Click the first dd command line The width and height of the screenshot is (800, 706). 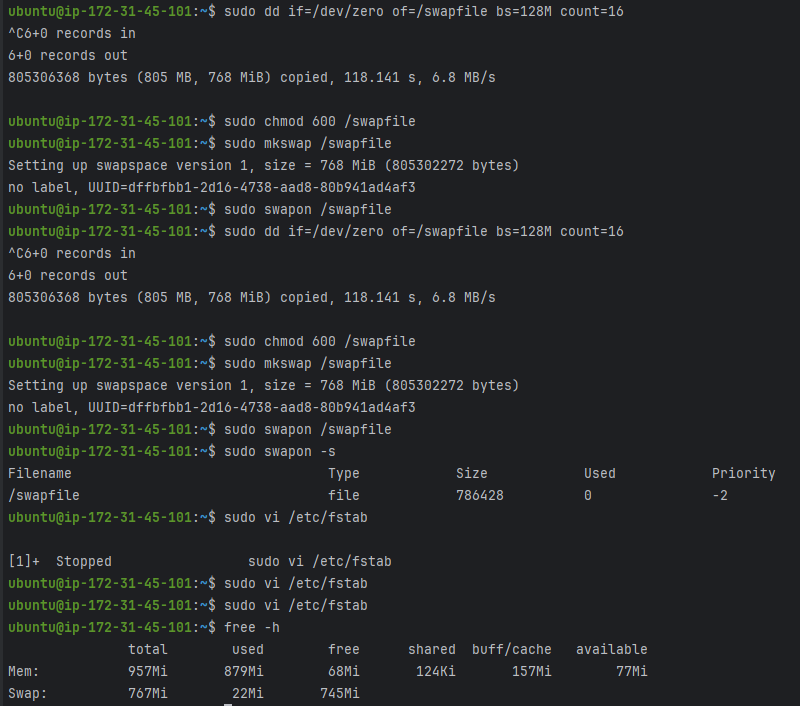coord(316,11)
